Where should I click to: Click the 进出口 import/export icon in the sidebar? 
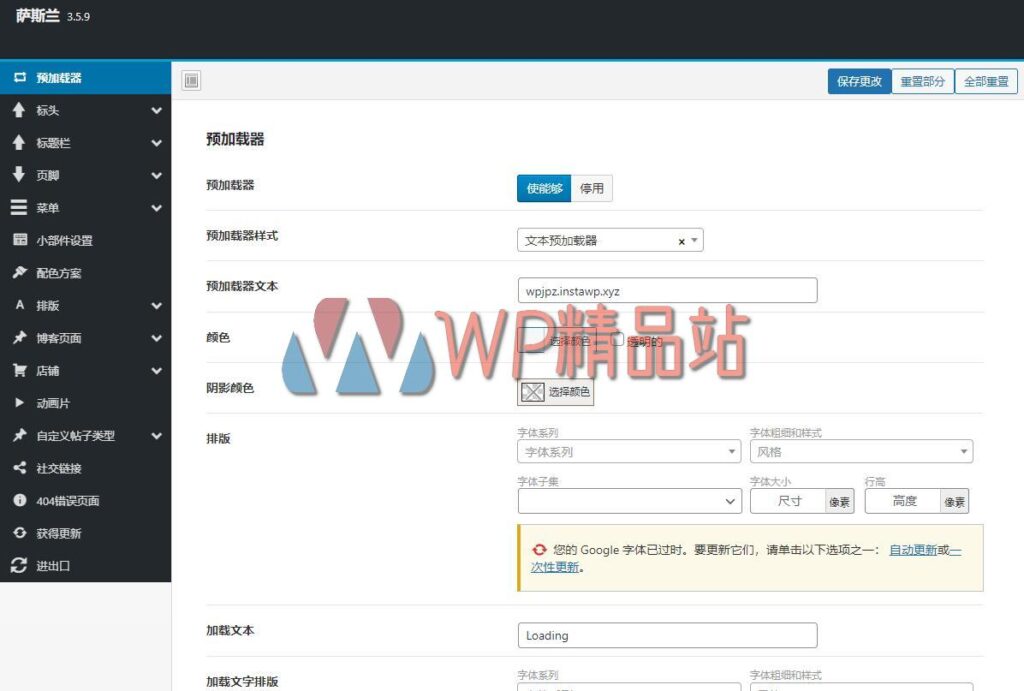pos(19,566)
